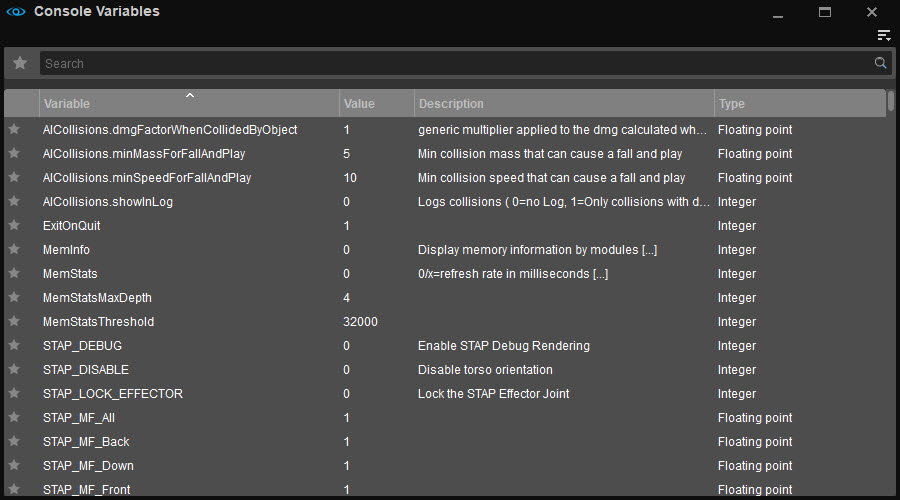Viewport: 900px width, 500px height.
Task: Click '0/x=refresh rate in milliseconds' description
Action: point(513,274)
